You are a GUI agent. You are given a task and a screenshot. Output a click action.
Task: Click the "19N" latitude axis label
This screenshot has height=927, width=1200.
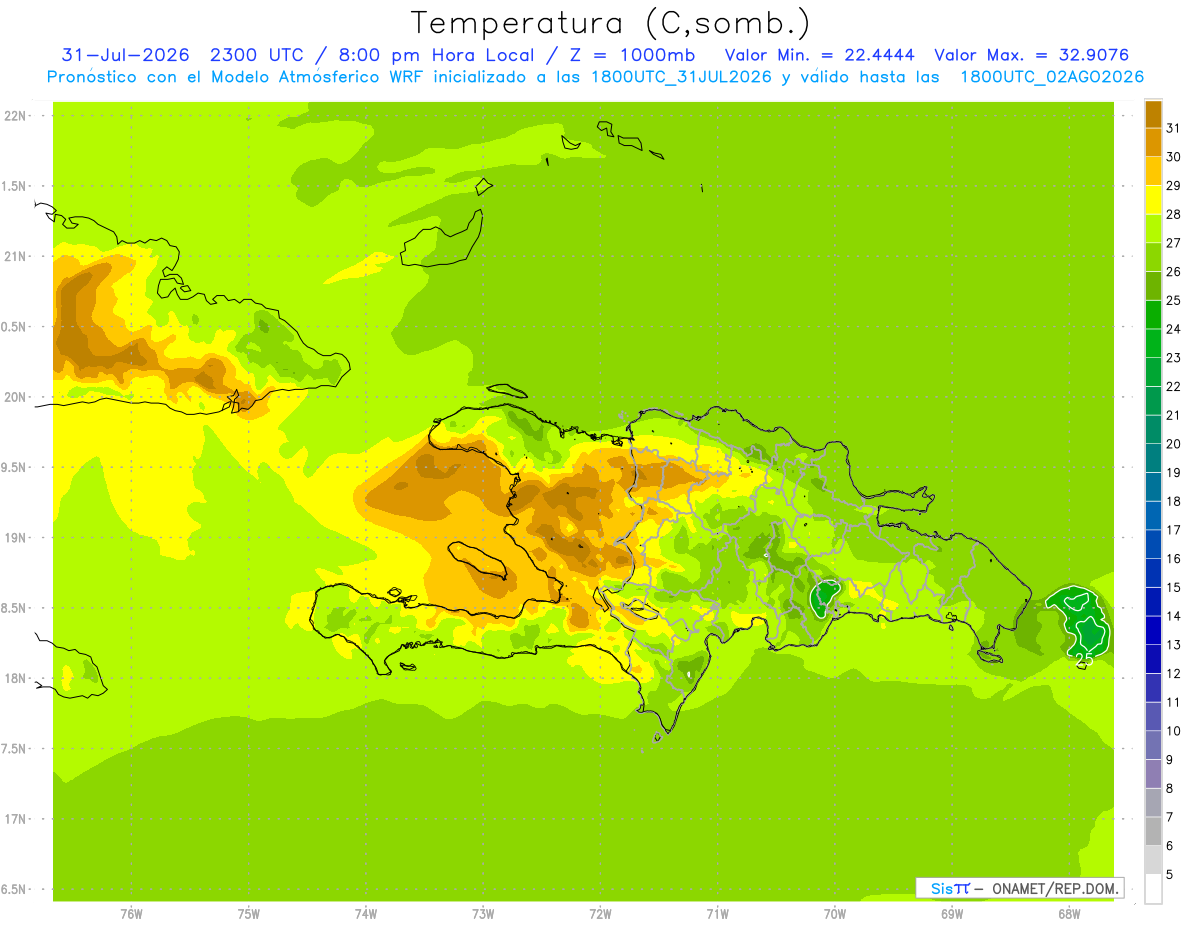[16, 538]
